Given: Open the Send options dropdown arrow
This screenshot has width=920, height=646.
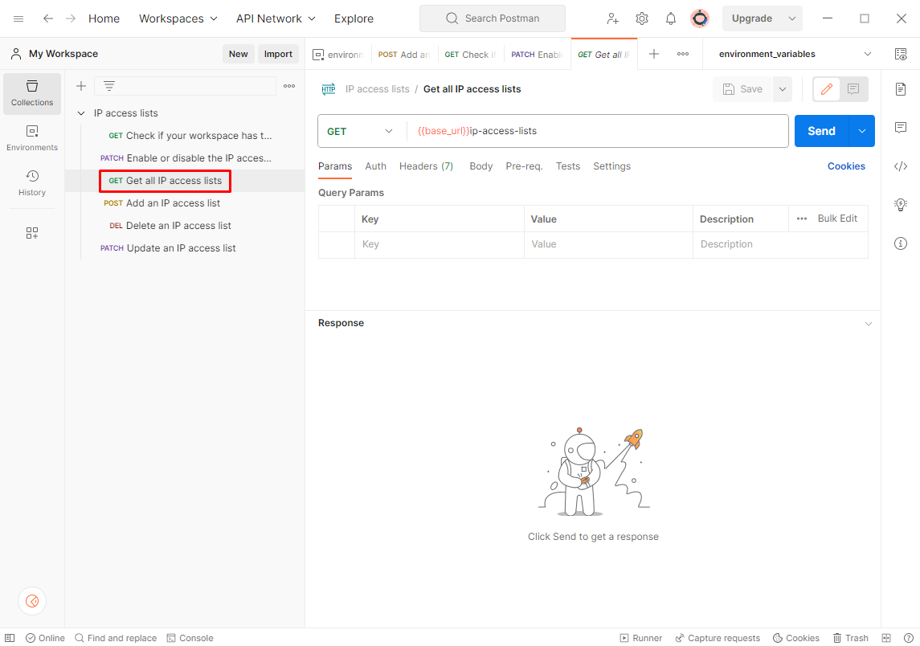Looking at the screenshot, I should (x=862, y=131).
